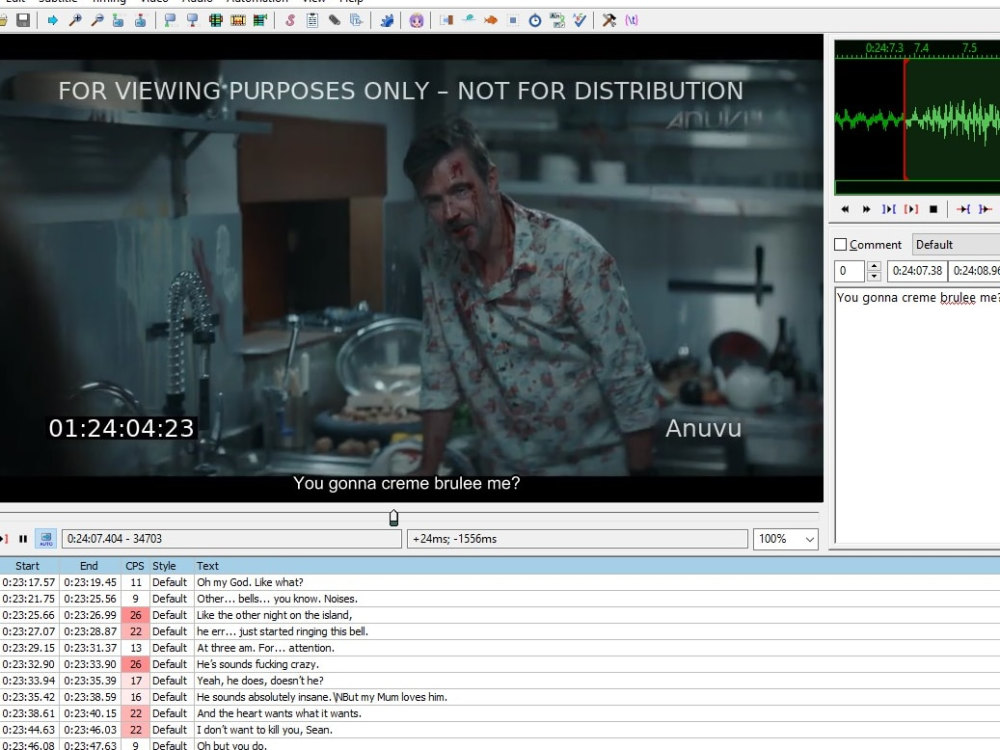Jump video to subtitle start icon
Viewport: 1000px width, 750px height.
coord(119,20)
